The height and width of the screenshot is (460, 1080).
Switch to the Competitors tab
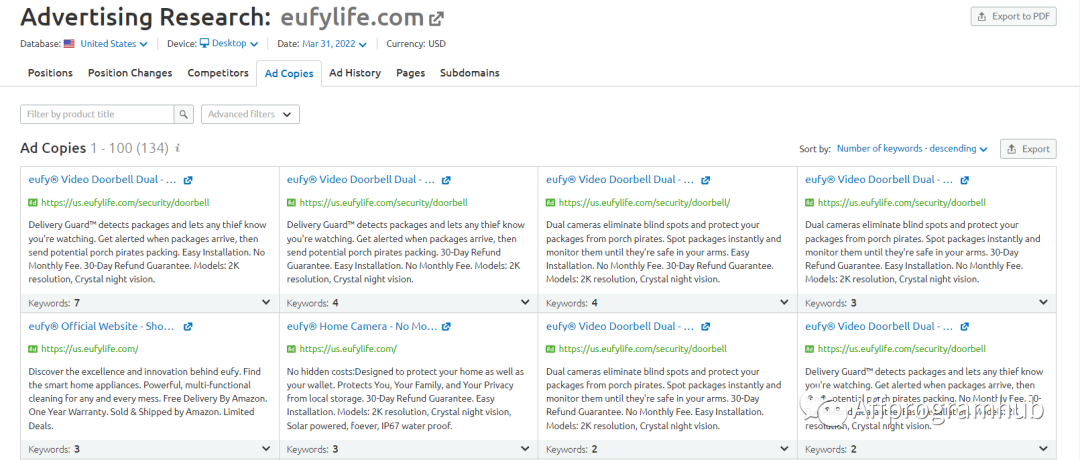tap(218, 73)
